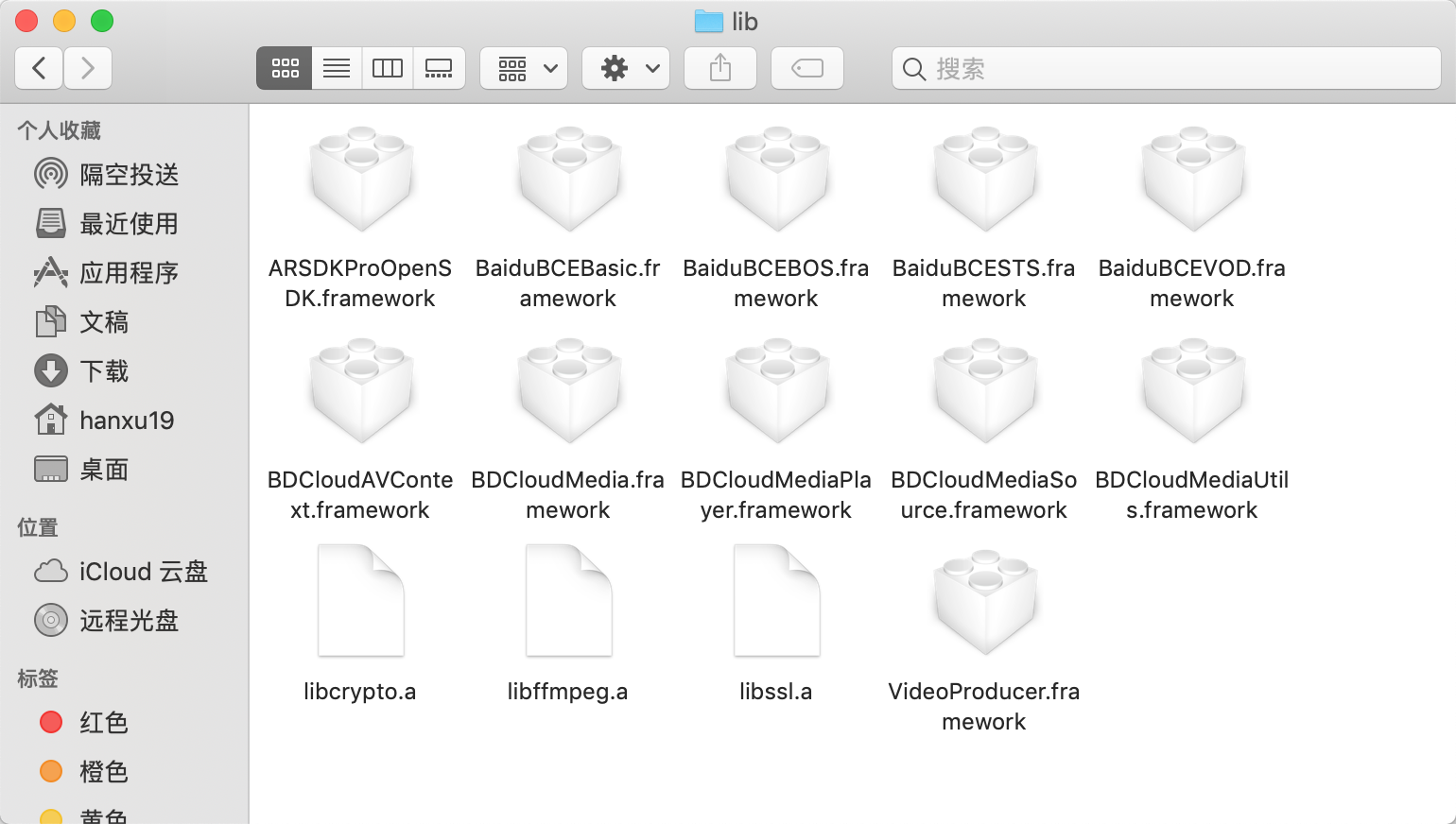
Task: Open the gear action menu
Action: 626,68
